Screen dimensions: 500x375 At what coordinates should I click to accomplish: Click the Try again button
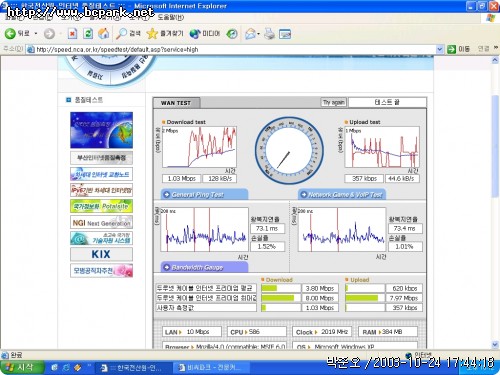(334, 102)
